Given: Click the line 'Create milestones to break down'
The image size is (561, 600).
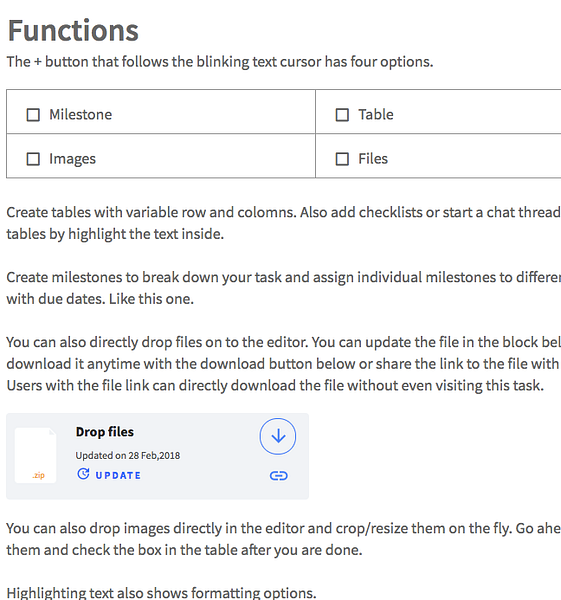Looking at the screenshot, I should point(284,277).
